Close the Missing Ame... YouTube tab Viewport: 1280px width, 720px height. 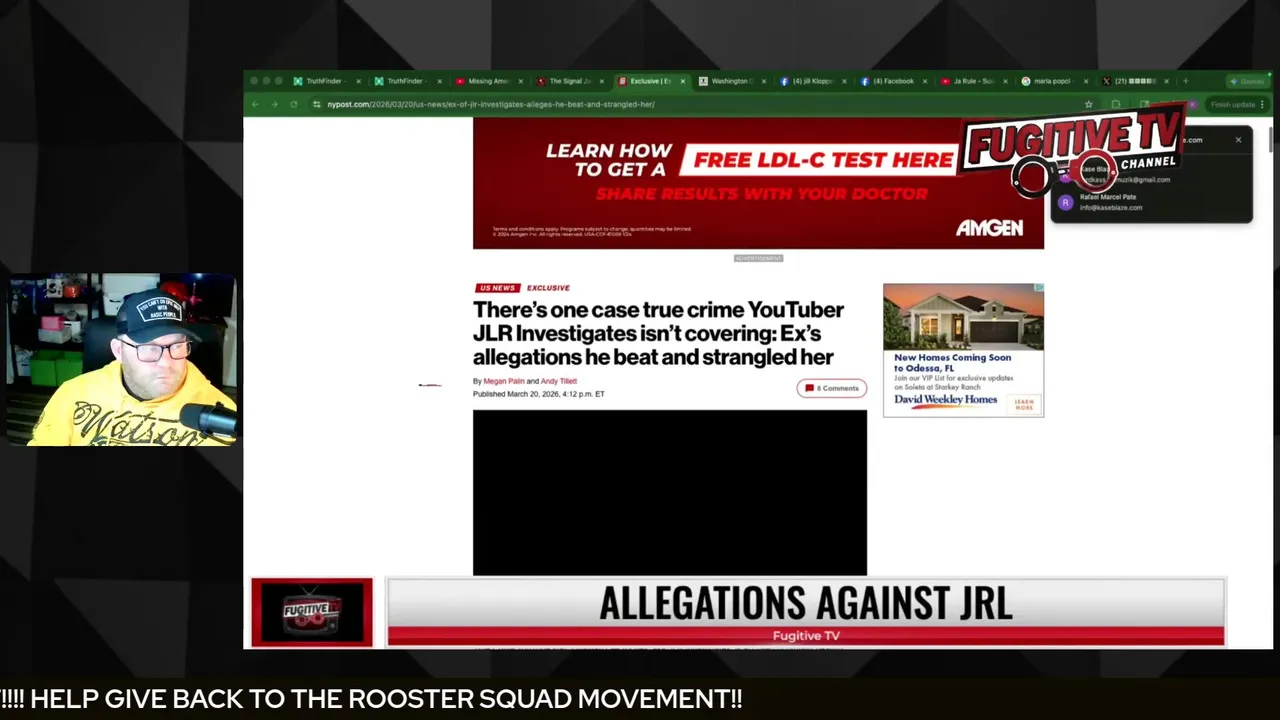[x=520, y=81]
